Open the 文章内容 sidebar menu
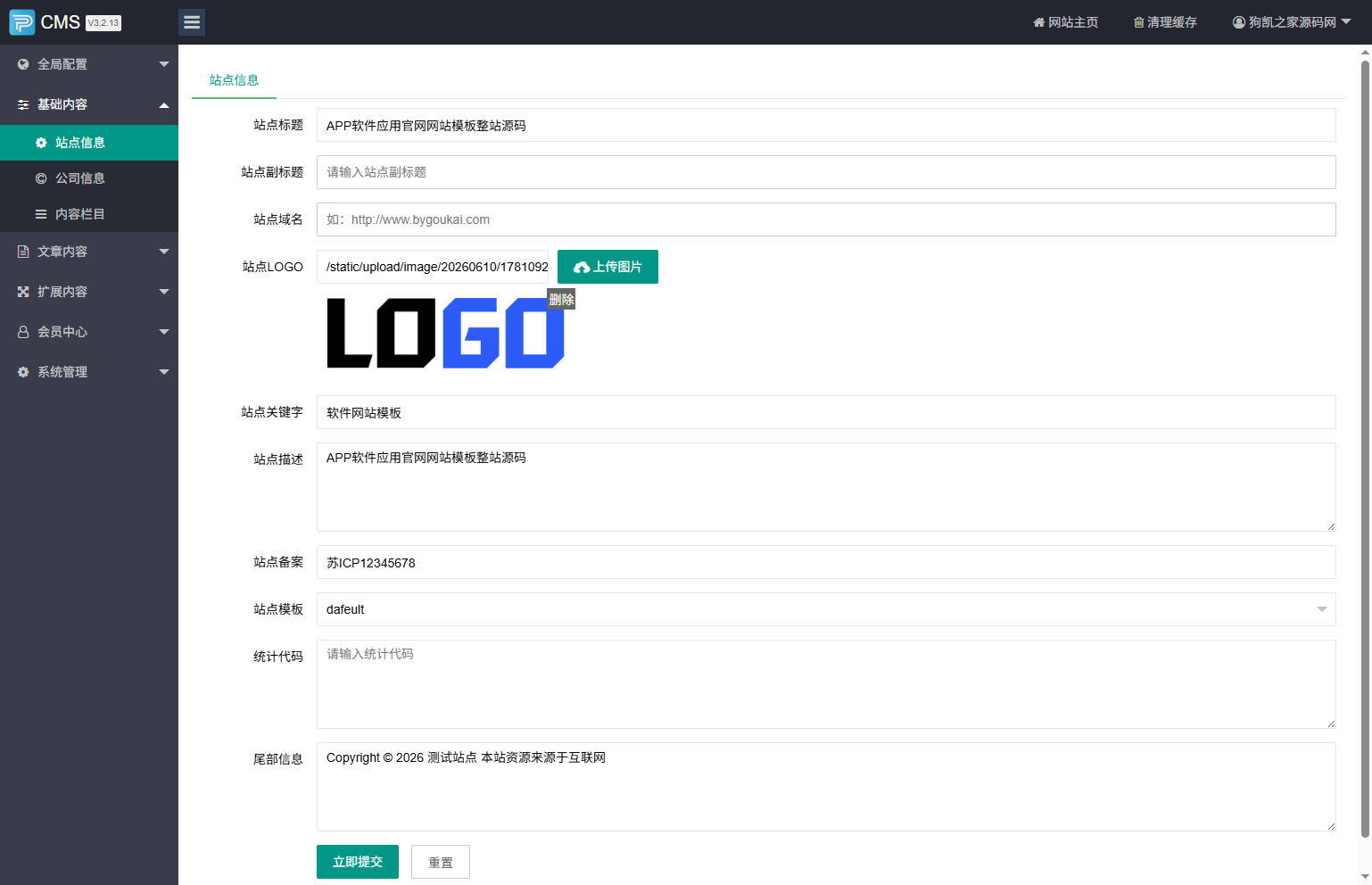The height and width of the screenshot is (885, 1372). [89, 252]
